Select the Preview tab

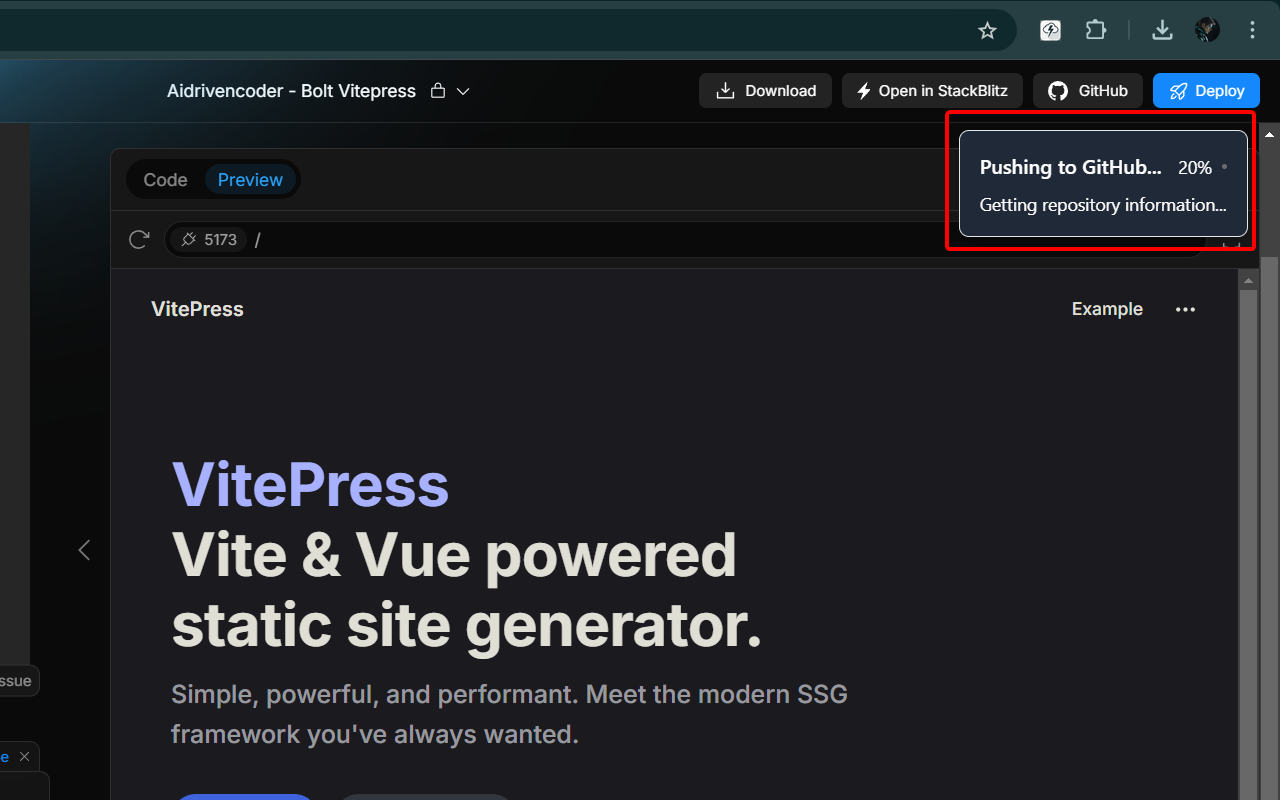pyautogui.click(x=250, y=180)
